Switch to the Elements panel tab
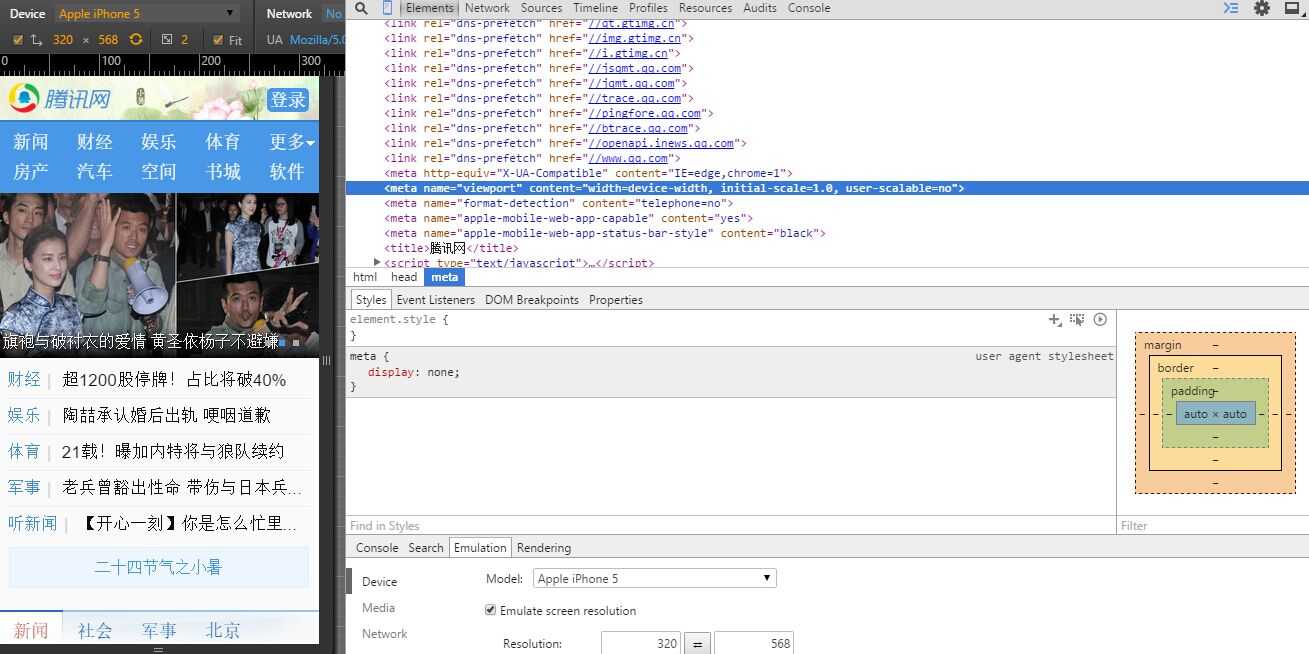 tap(429, 8)
